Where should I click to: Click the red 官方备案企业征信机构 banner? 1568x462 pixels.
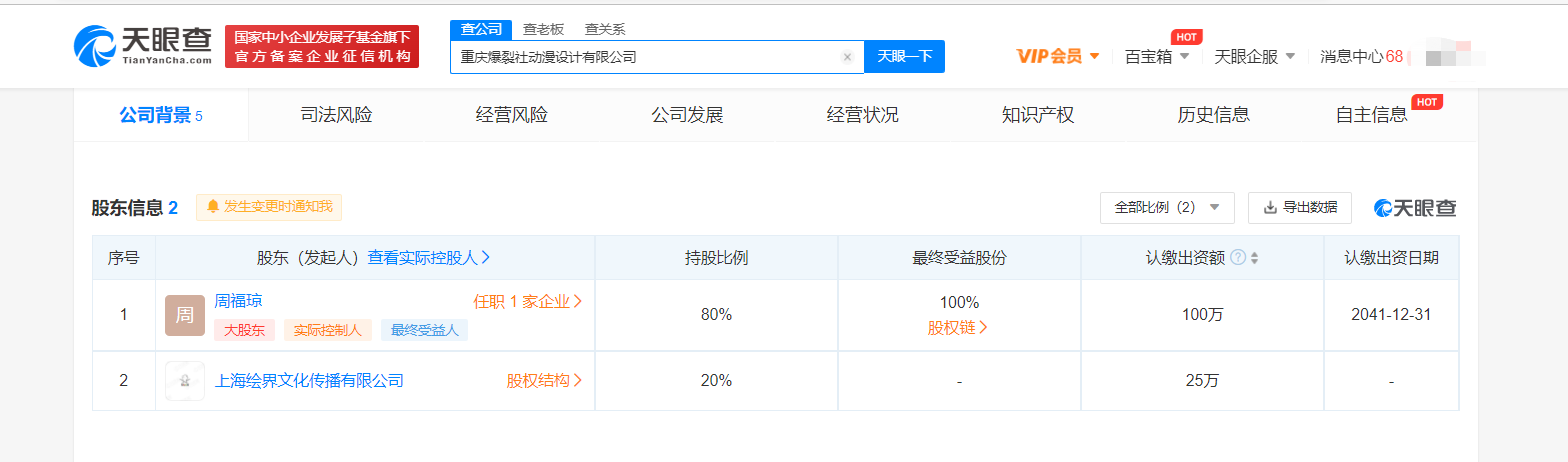(x=322, y=47)
